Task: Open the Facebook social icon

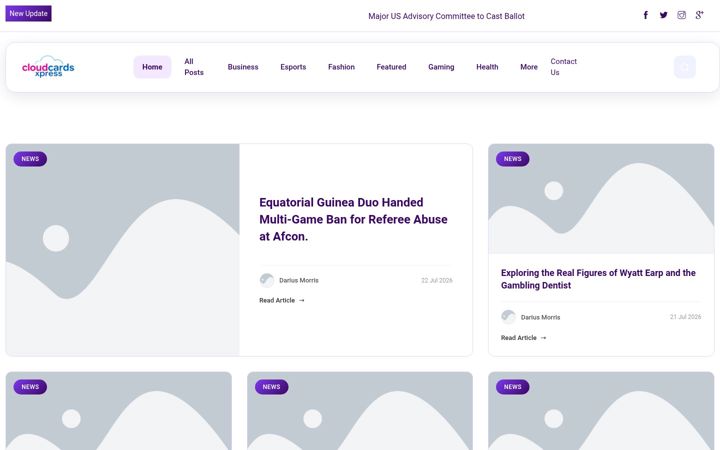Action: [x=645, y=15]
